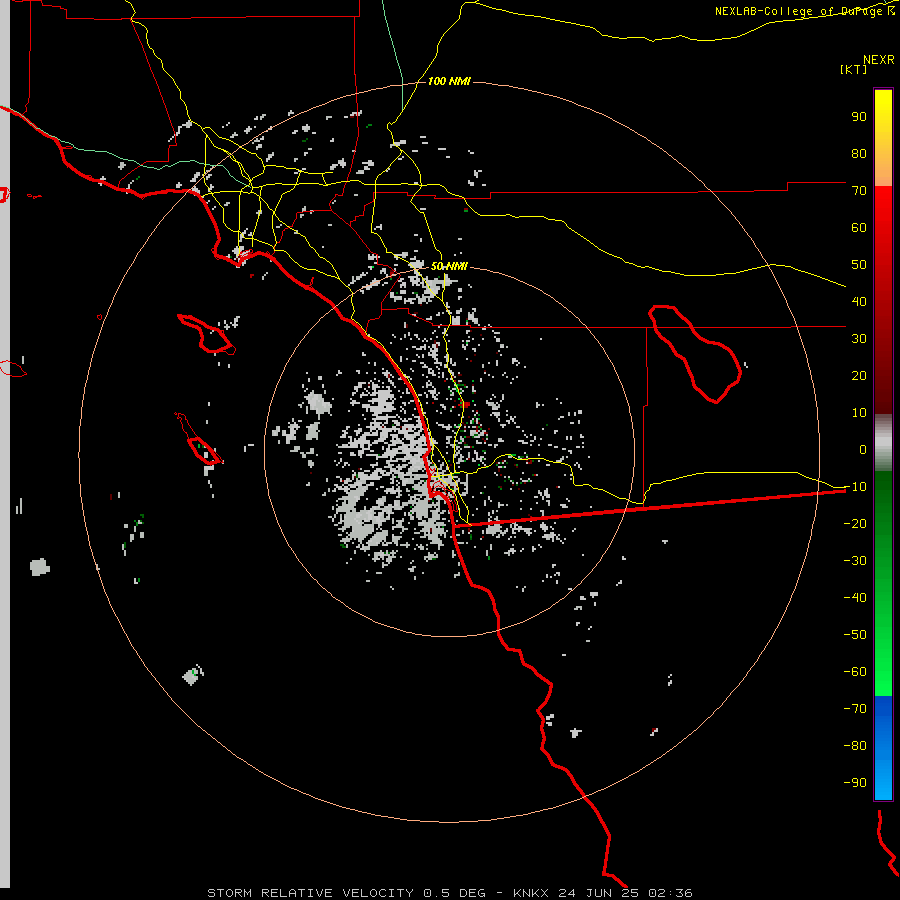Click the -90 scale value
The height and width of the screenshot is (900, 900).
pyautogui.click(x=855, y=782)
